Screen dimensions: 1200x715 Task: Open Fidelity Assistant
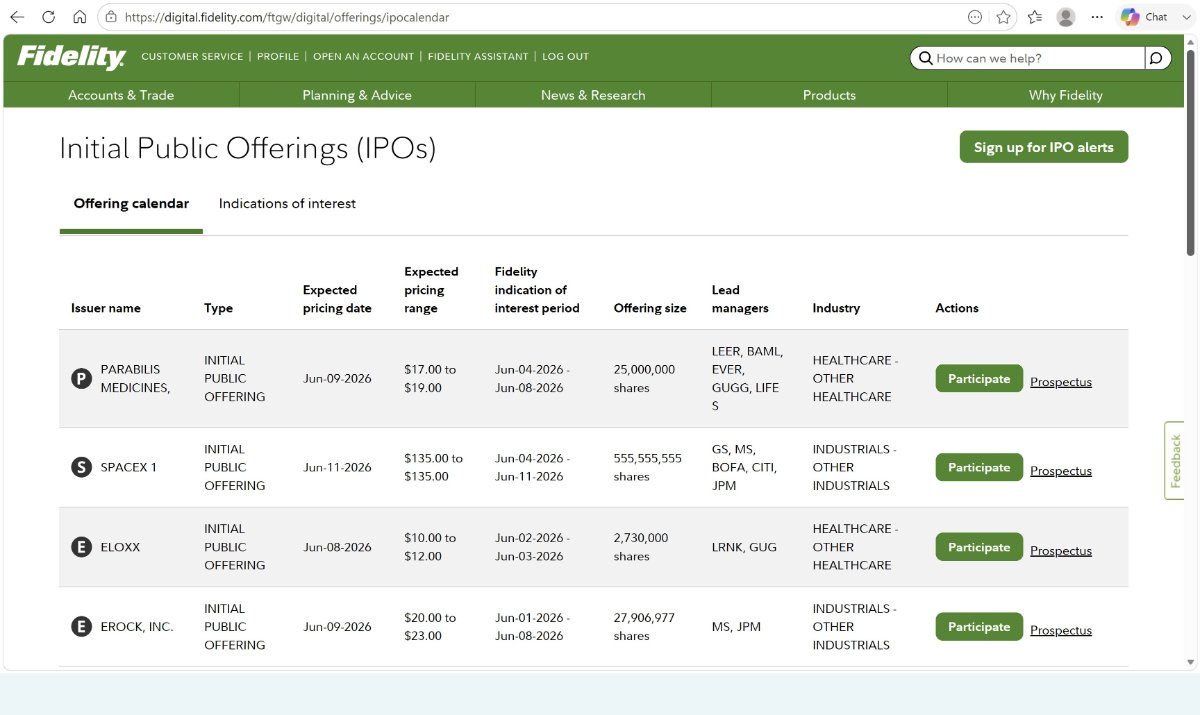click(x=478, y=57)
